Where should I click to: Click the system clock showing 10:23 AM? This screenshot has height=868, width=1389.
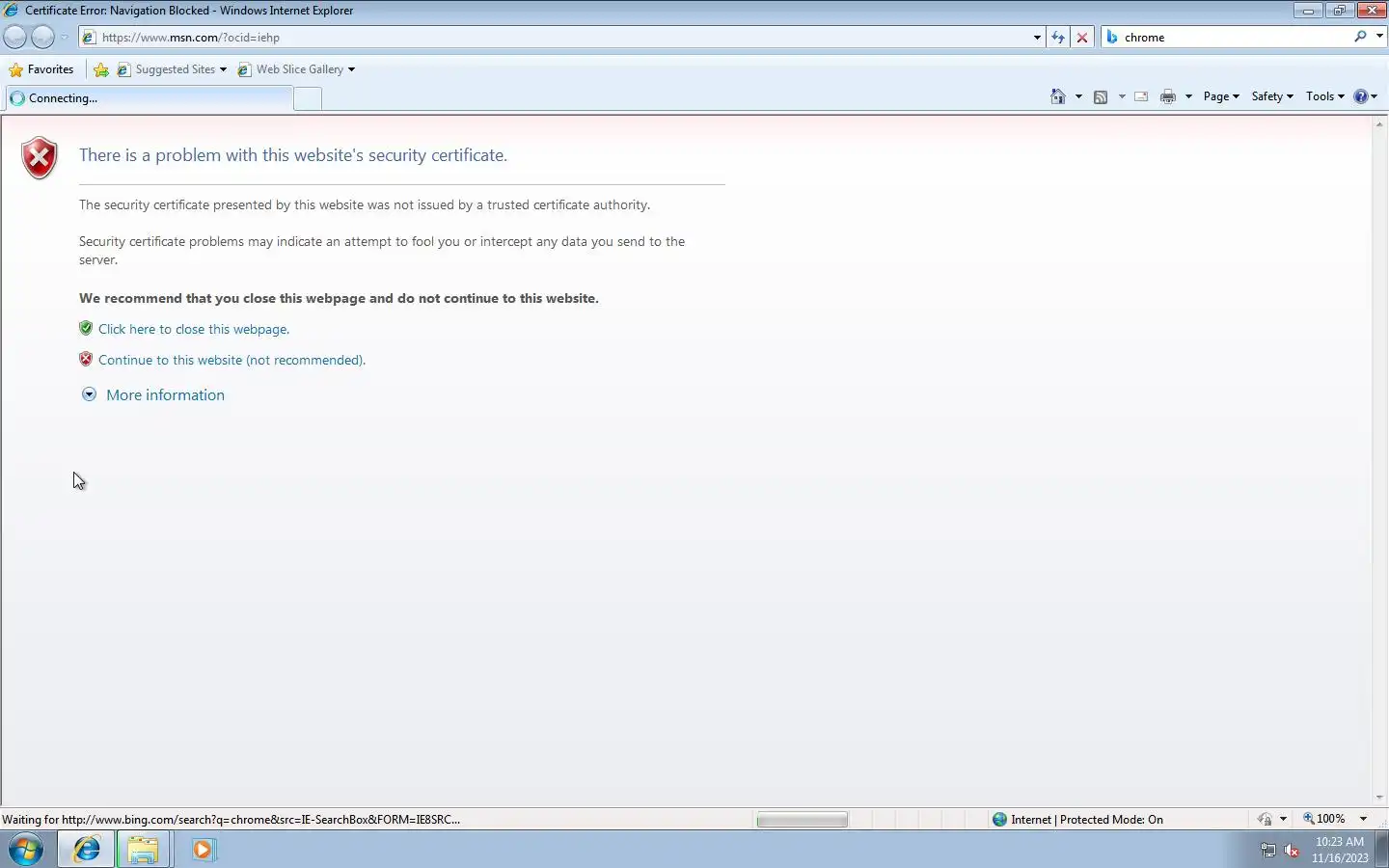coord(1340,850)
